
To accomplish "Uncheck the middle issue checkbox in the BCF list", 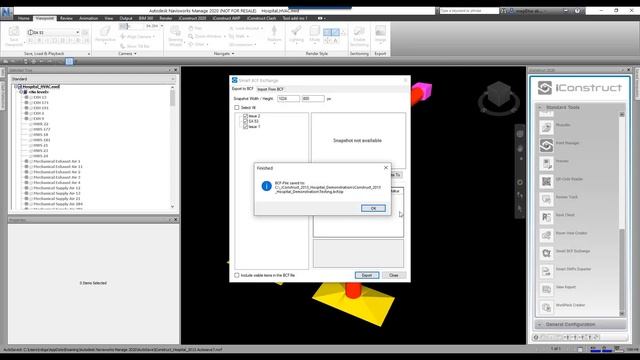I will (x=245, y=121).
